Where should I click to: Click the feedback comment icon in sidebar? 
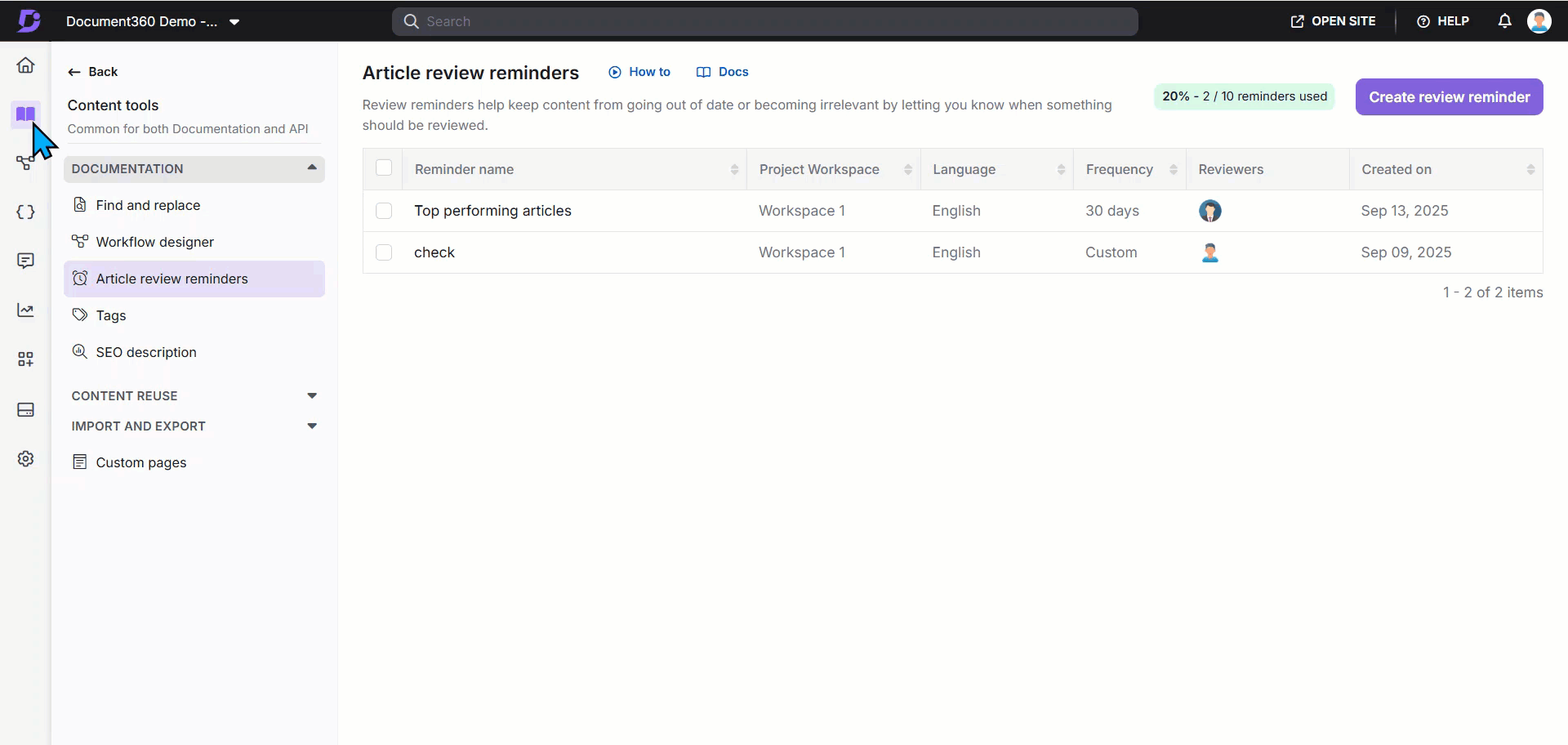tap(25, 261)
